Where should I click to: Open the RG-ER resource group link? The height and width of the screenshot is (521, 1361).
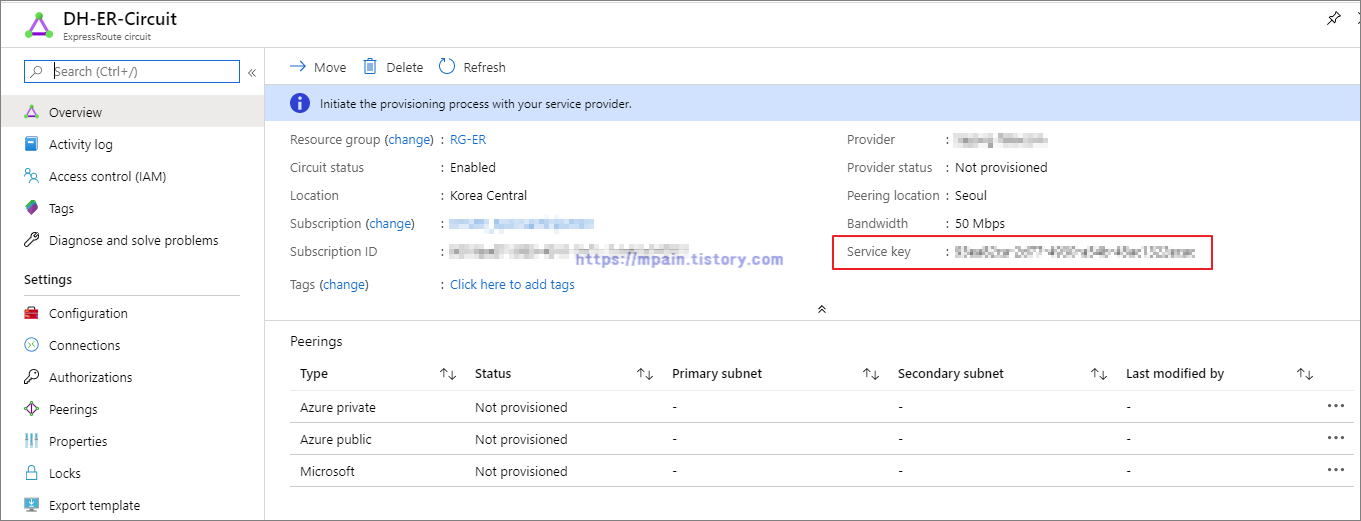468,140
